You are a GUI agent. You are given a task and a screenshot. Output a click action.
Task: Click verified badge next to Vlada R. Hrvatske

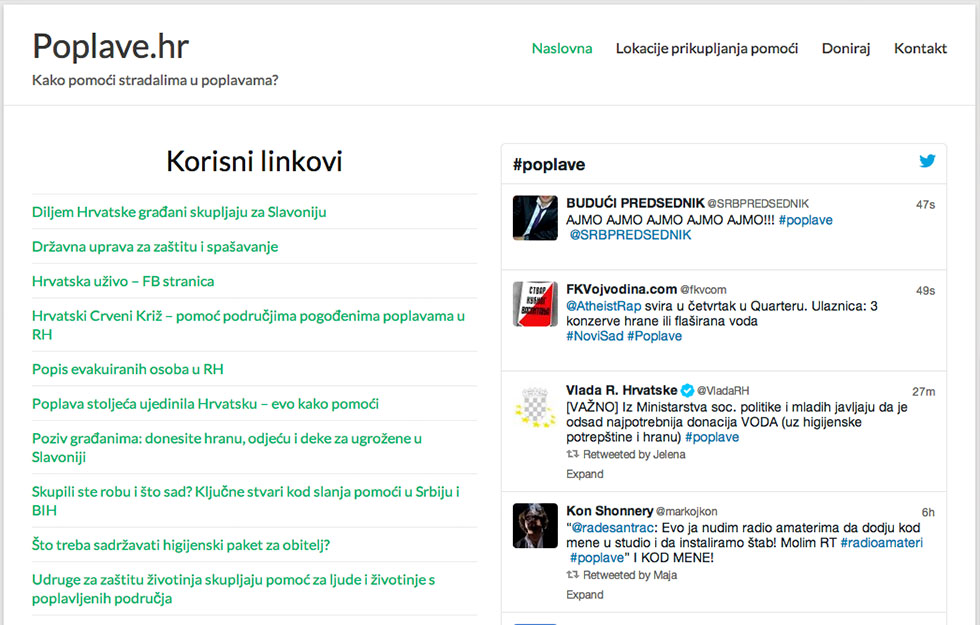[x=687, y=390]
